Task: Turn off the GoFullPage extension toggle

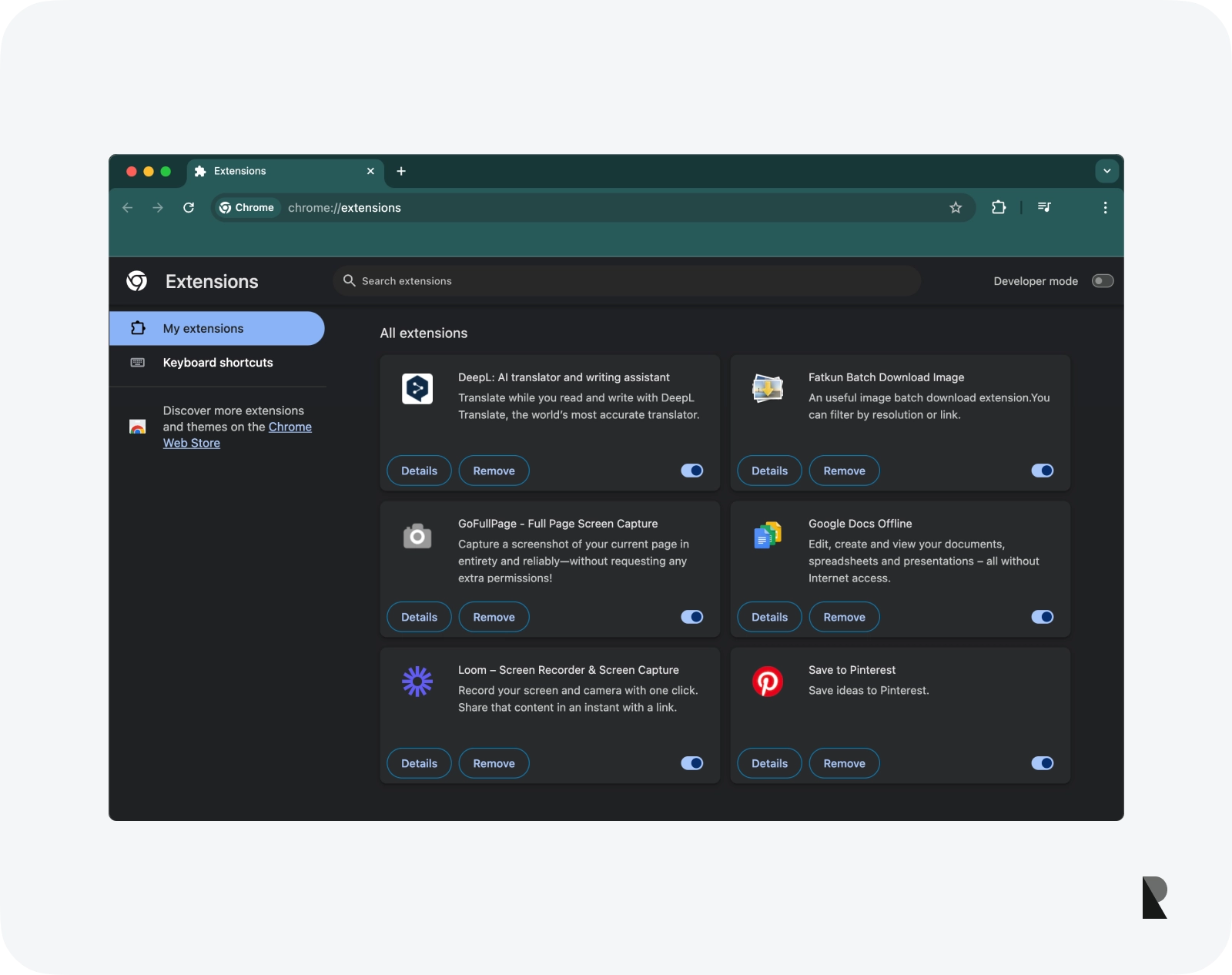Action: (x=692, y=617)
